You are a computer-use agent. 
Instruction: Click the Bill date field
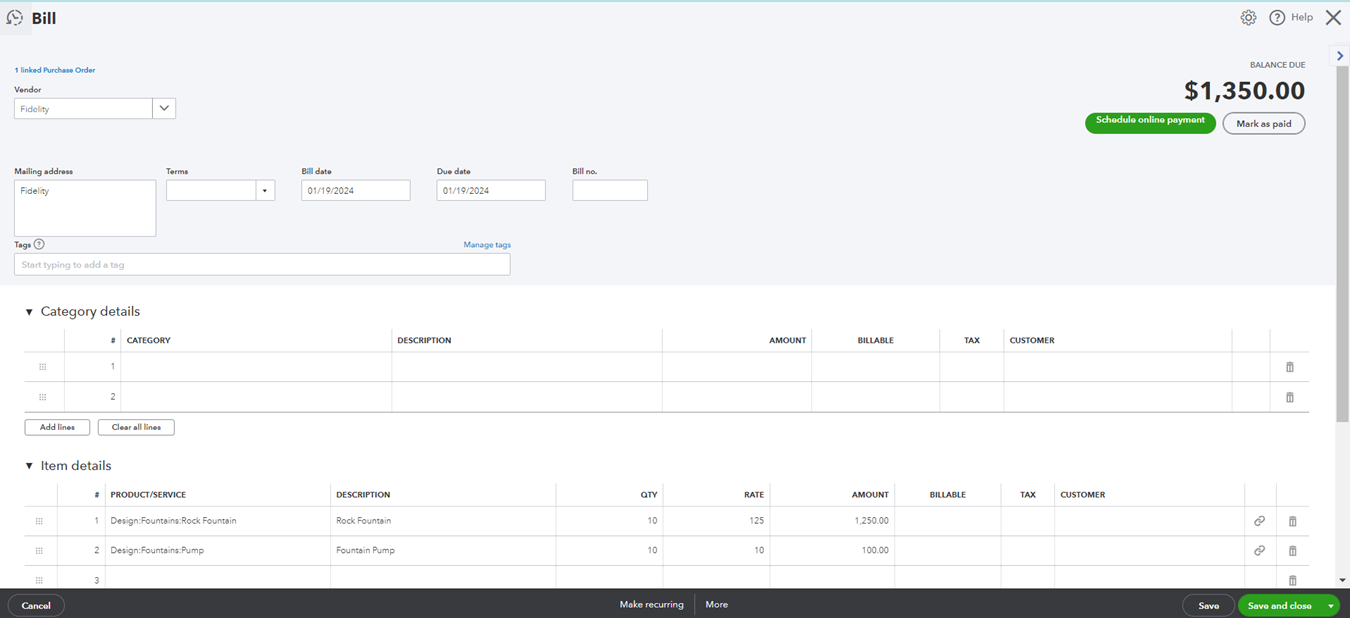click(356, 190)
